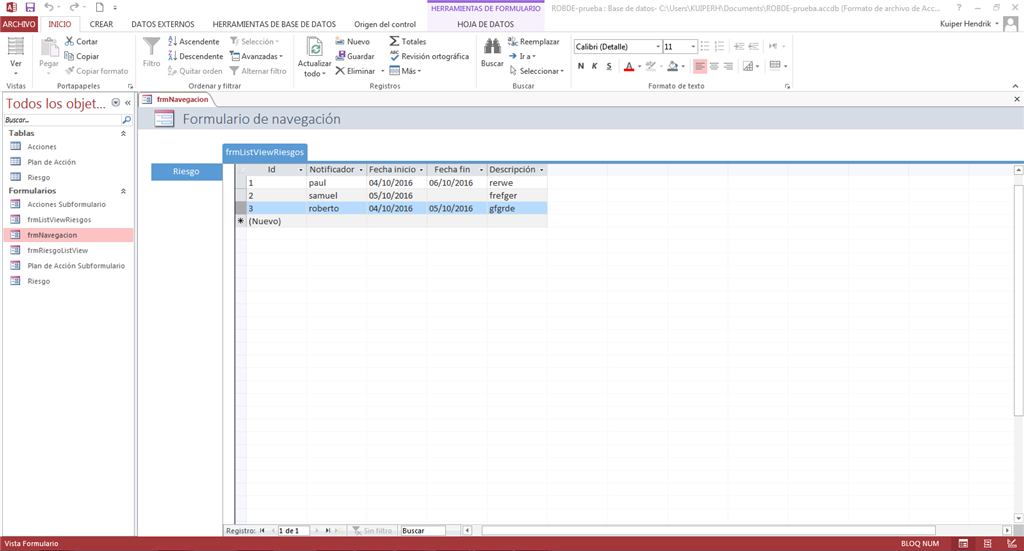
Task: Open the Id column filter arrow
Action: pyautogui.click(x=301, y=170)
